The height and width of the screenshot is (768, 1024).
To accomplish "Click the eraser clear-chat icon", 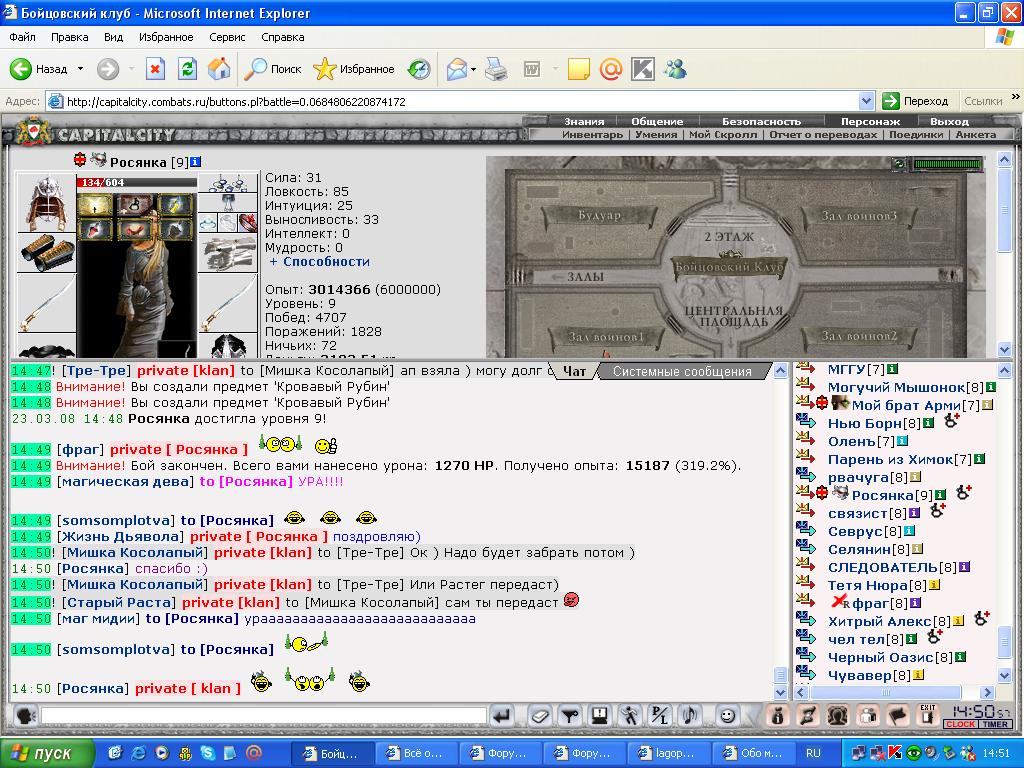I will tap(539, 716).
